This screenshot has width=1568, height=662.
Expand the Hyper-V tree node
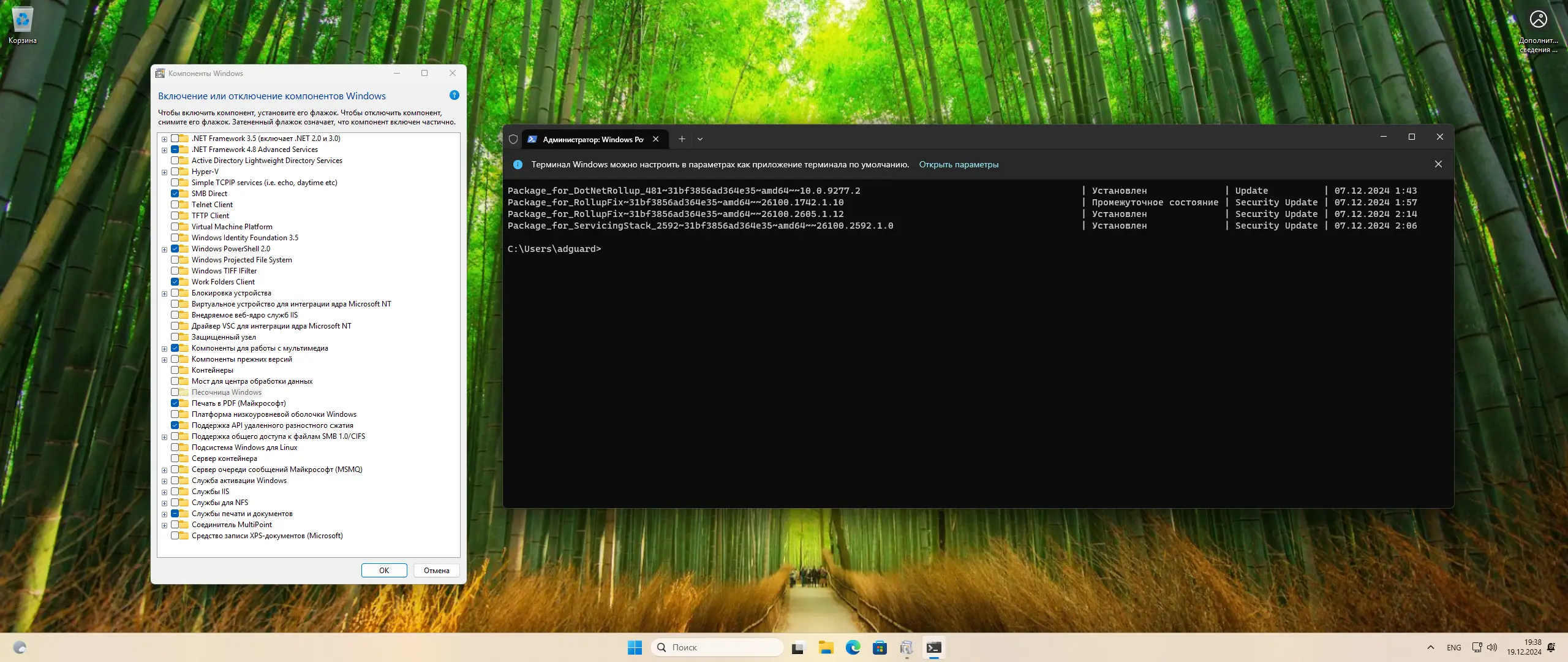pyautogui.click(x=164, y=172)
